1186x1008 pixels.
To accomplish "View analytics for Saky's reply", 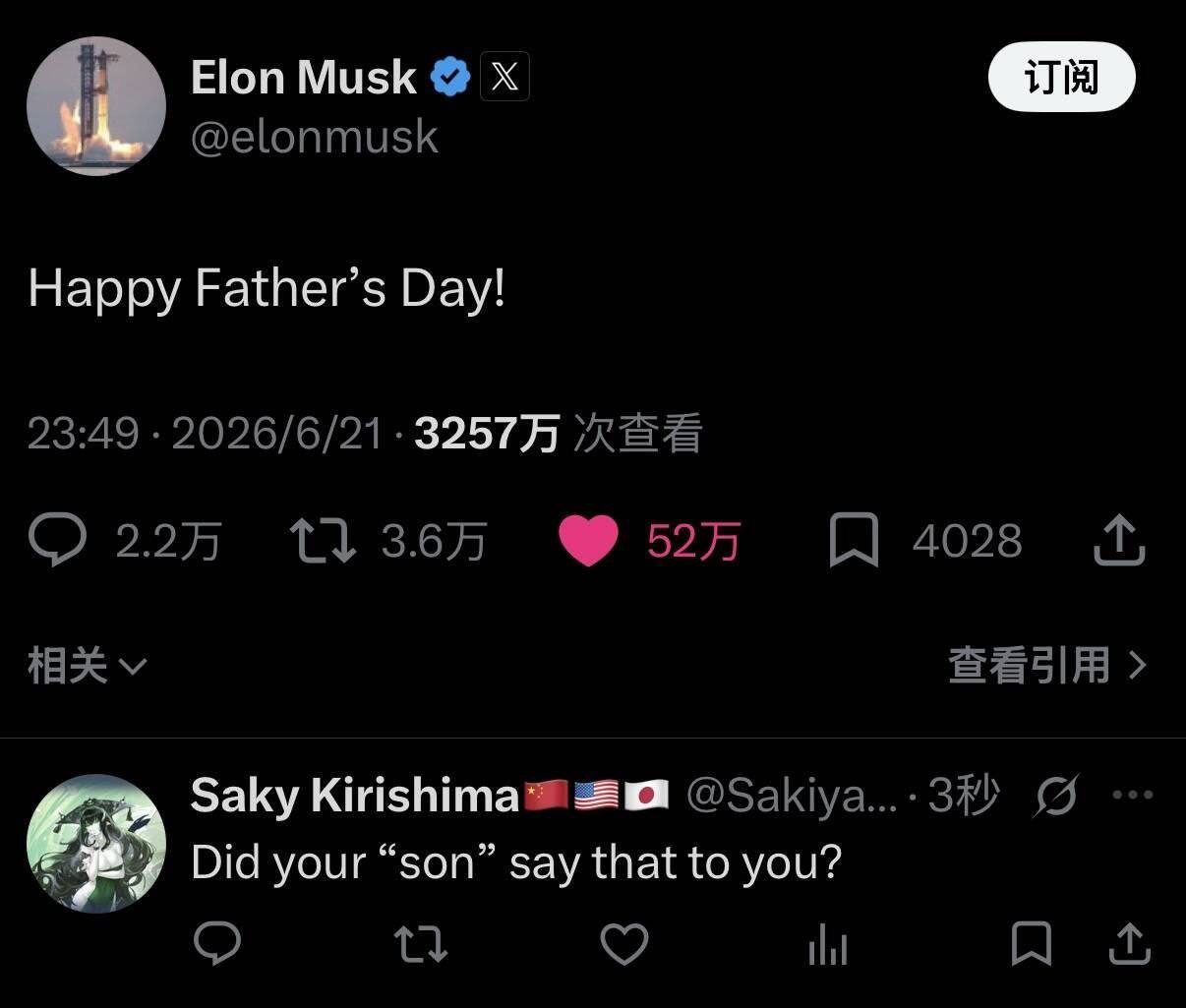I will click(x=828, y=946).
